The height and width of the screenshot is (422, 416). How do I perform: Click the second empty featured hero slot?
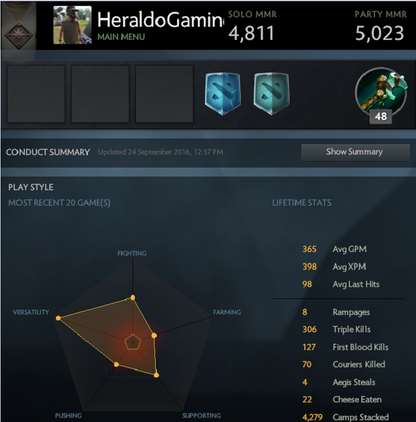coord(100,94)
